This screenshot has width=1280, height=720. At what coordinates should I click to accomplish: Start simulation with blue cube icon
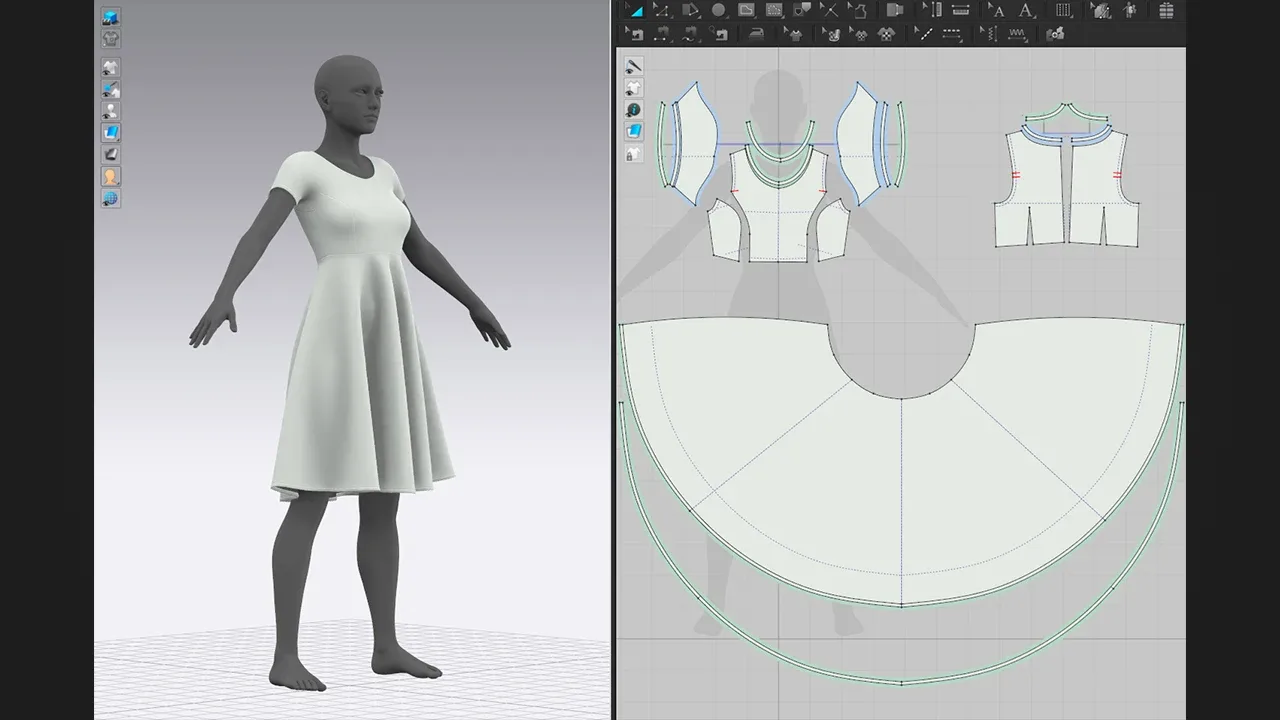coord(111,17)
